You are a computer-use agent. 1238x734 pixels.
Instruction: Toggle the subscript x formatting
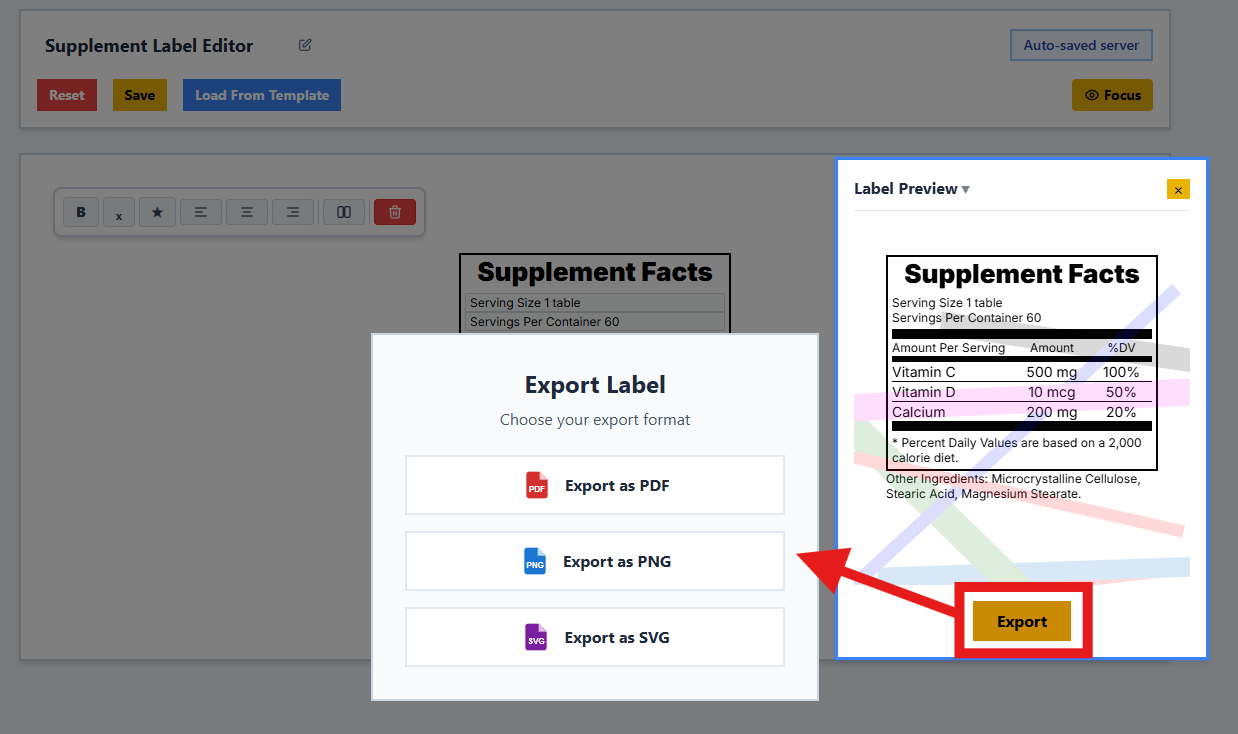(x=119, y=211)
